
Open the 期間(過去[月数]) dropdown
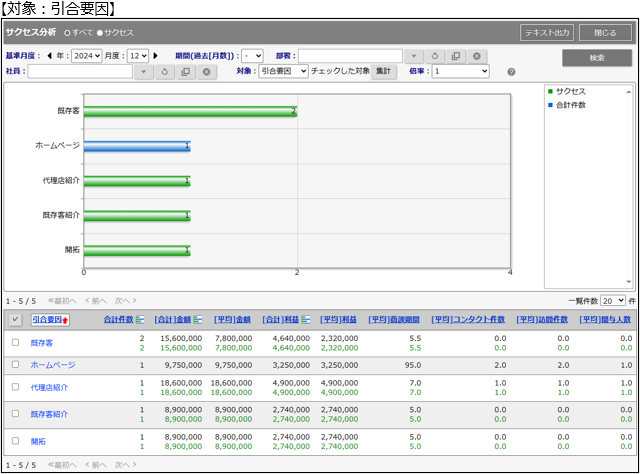tap(252, 56)
